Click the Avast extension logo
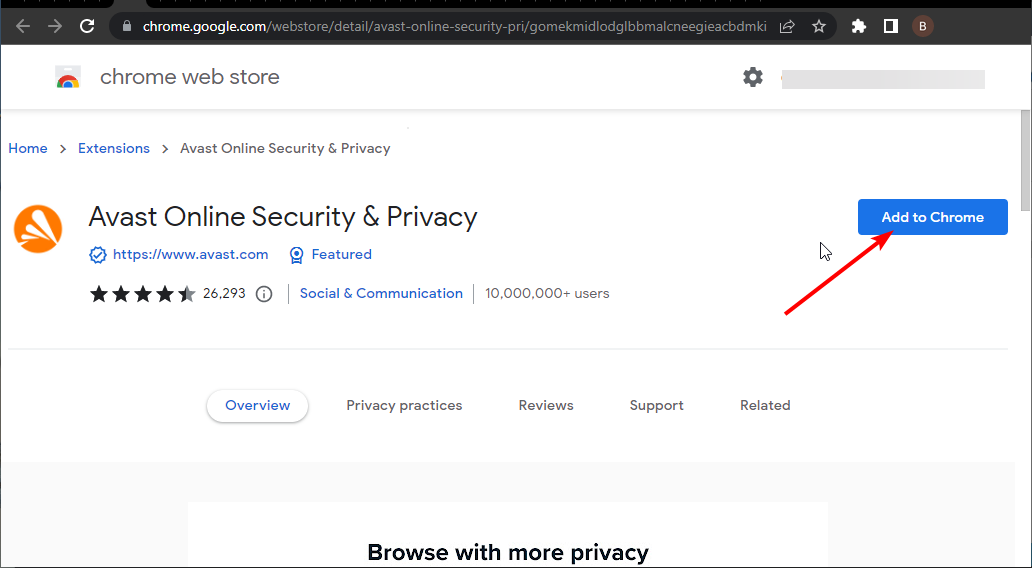 (38, 229)
